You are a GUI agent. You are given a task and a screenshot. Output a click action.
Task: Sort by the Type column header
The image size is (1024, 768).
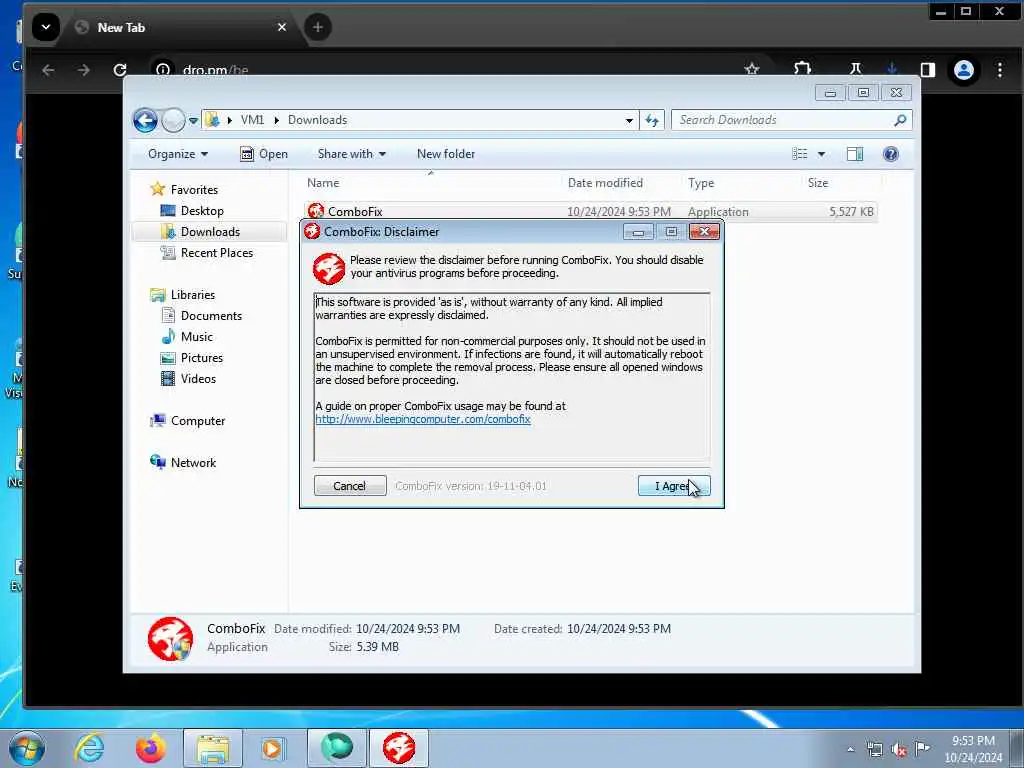coord(701,183)
